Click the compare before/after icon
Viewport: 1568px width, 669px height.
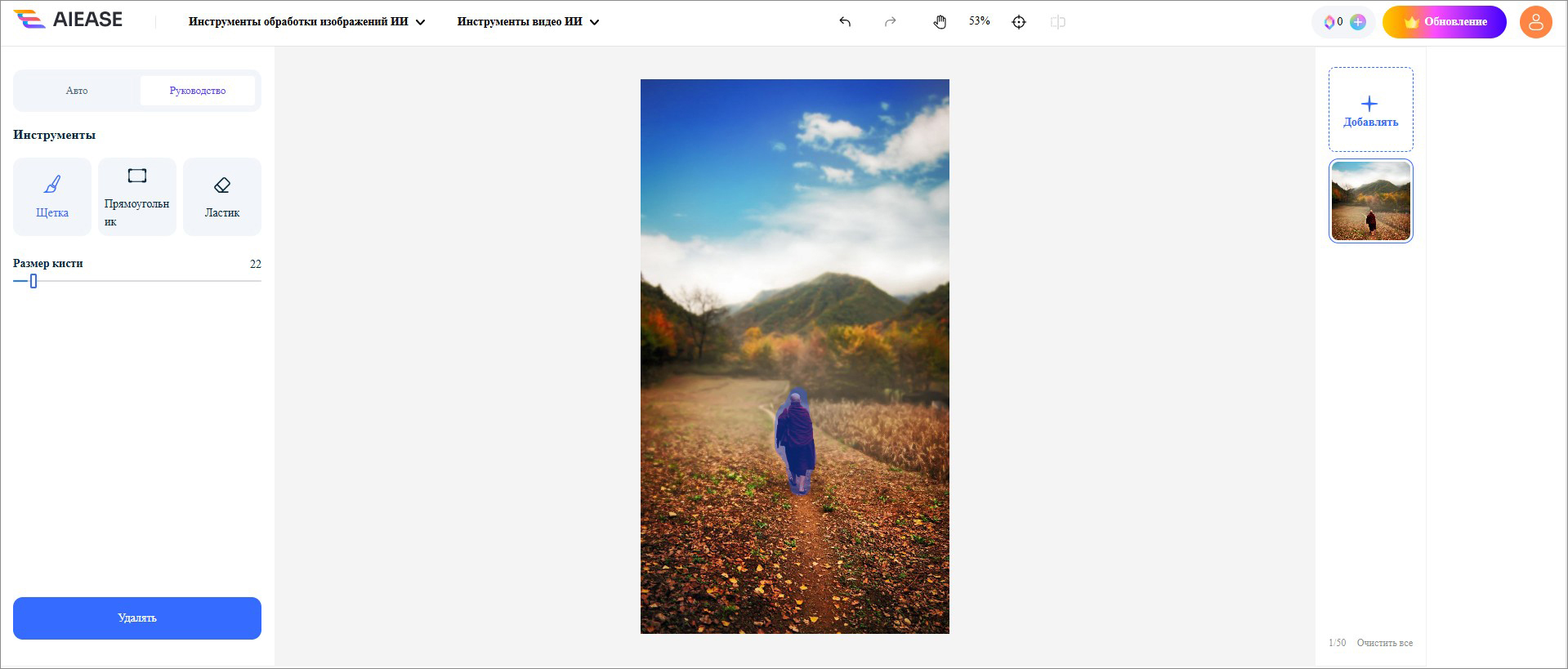point(1058,22)
